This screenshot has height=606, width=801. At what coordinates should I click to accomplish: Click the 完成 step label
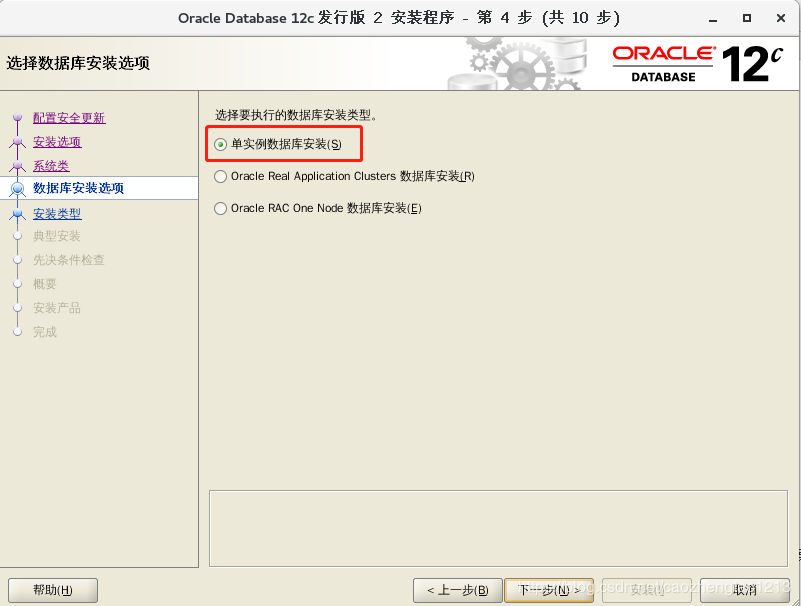pyautogui.click(x=44, y=332)
